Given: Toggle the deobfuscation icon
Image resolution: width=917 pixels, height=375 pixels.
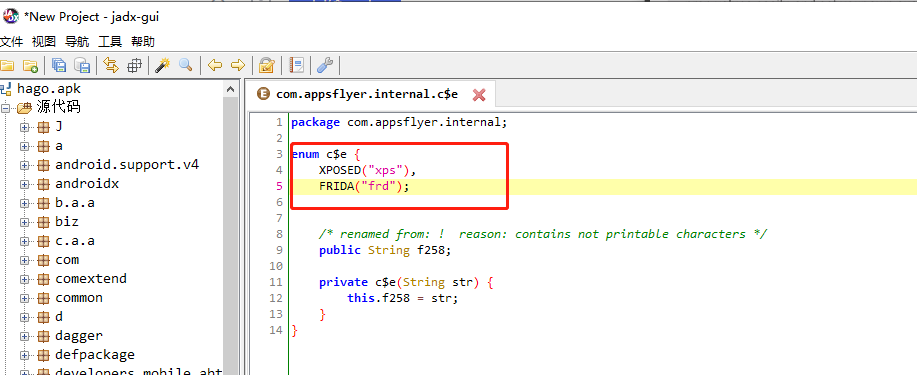Looking at the screenshot, I should [x=267, y=65].
